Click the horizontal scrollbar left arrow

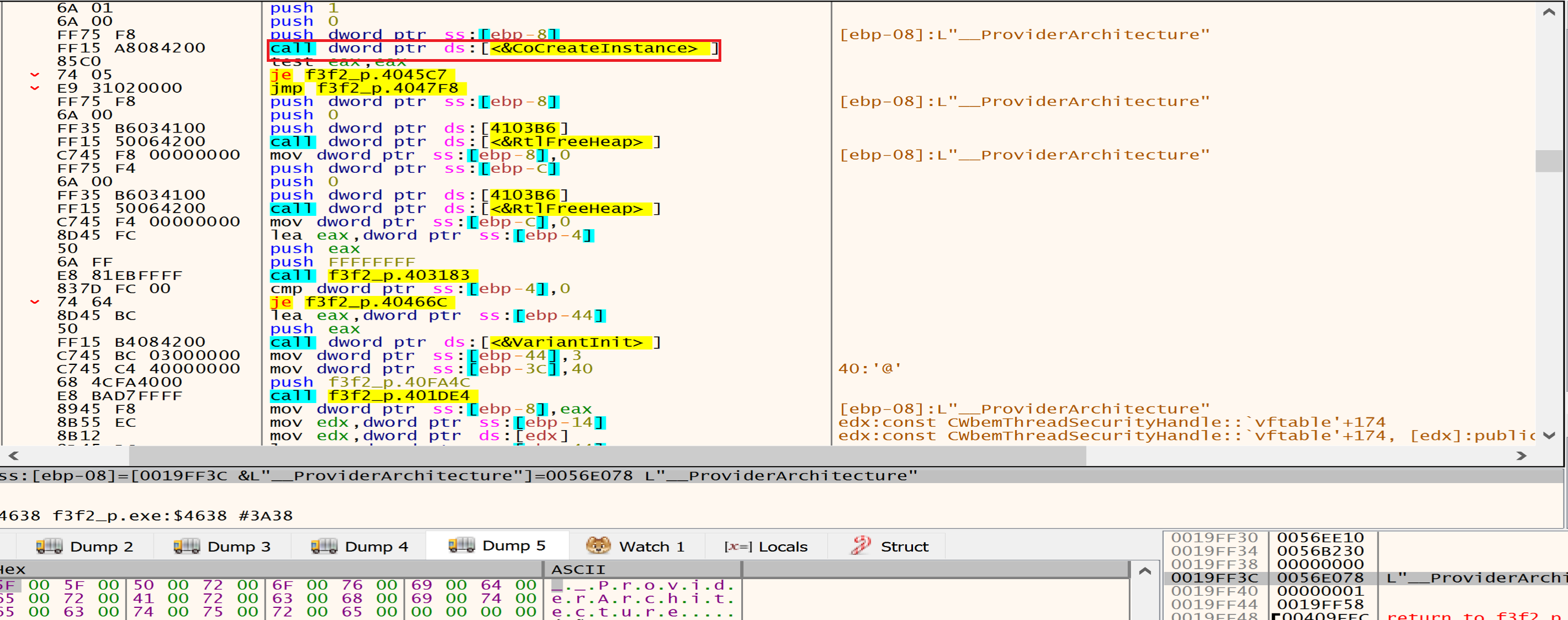(x=13, y=455)
